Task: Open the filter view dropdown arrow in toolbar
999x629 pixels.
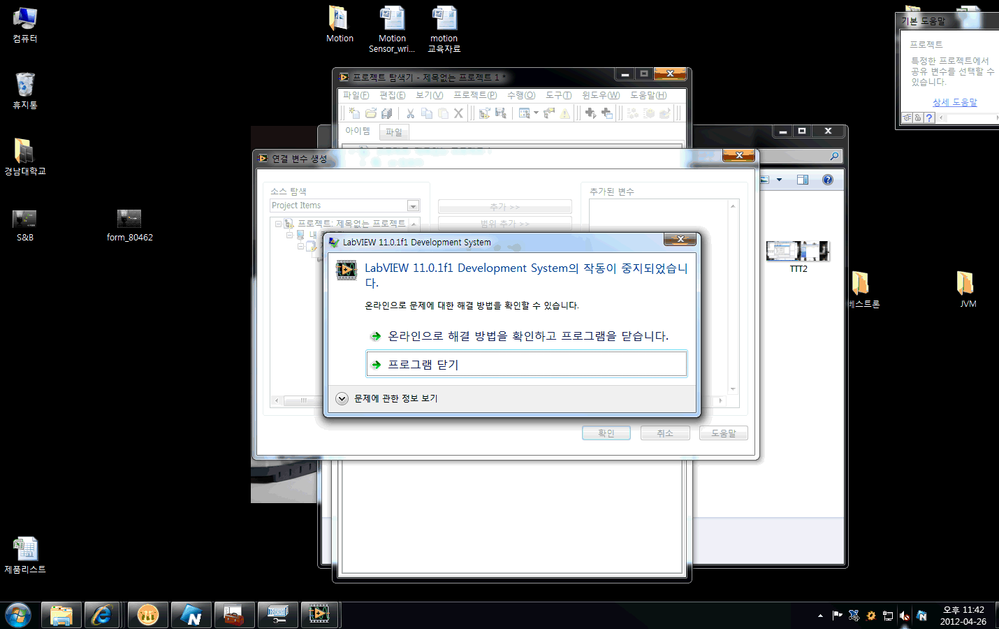Action: pyautogui.click(x=536, y=113)
